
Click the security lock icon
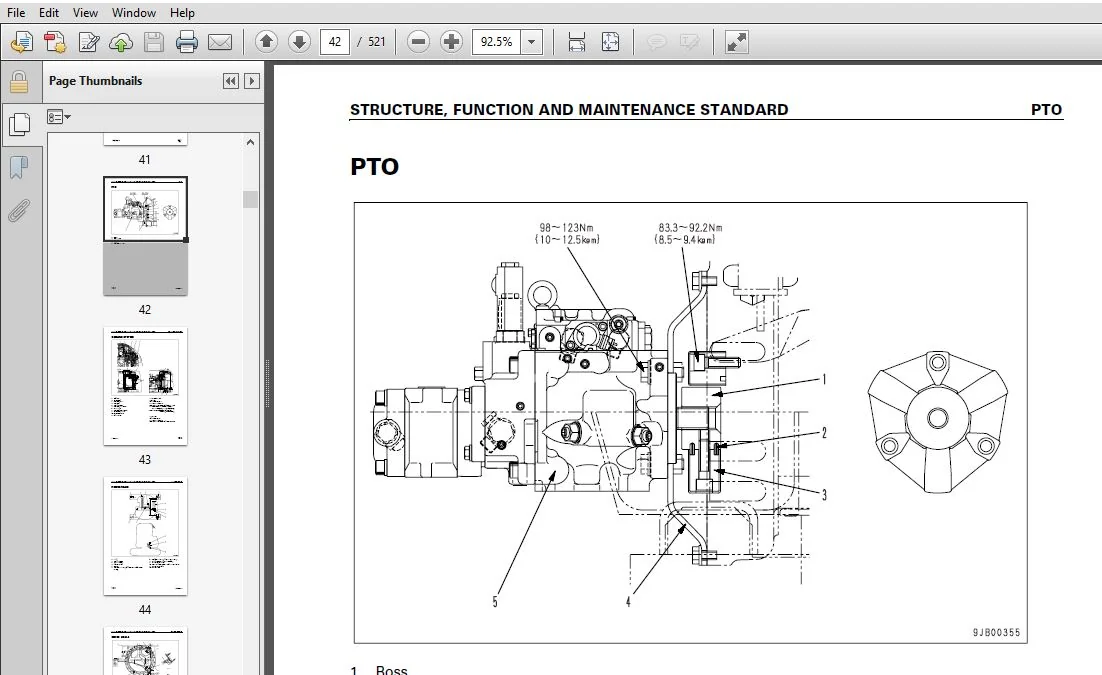point(19,82)
